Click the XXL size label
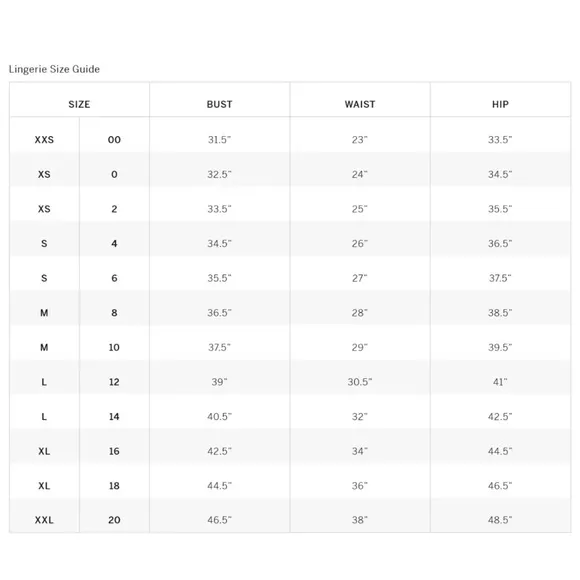580x580 pixels. [x=44, y=520]
